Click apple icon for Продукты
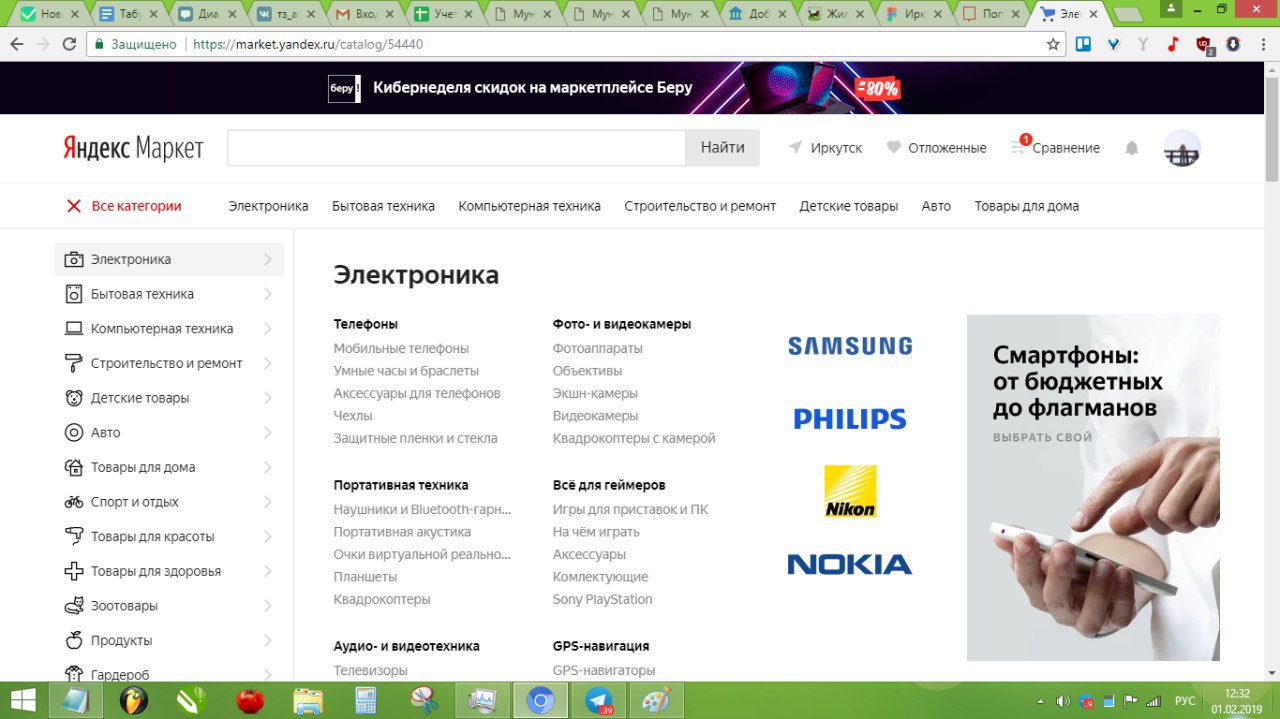The image size is (1280, 719). point(74,640)
